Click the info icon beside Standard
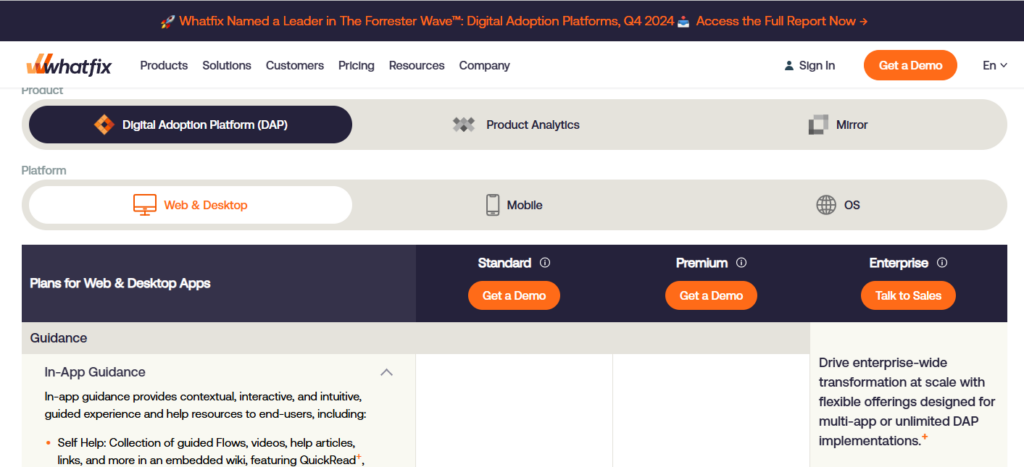1024x467 pixels. (x=545, y=263)
